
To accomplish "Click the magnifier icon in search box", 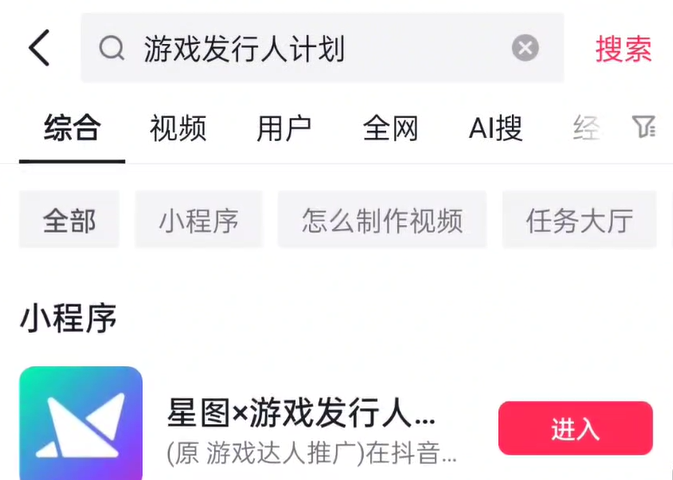I will click(112, 48).
